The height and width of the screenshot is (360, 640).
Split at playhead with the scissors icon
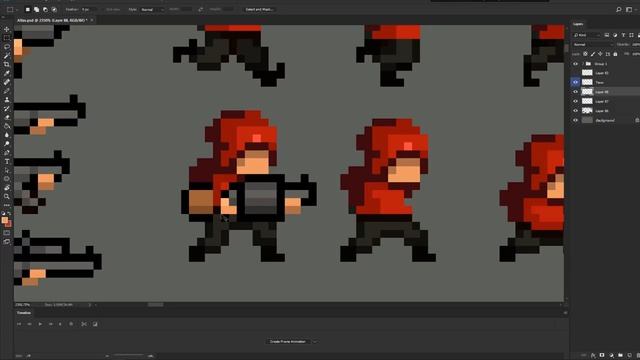click(x=84, y=324)
